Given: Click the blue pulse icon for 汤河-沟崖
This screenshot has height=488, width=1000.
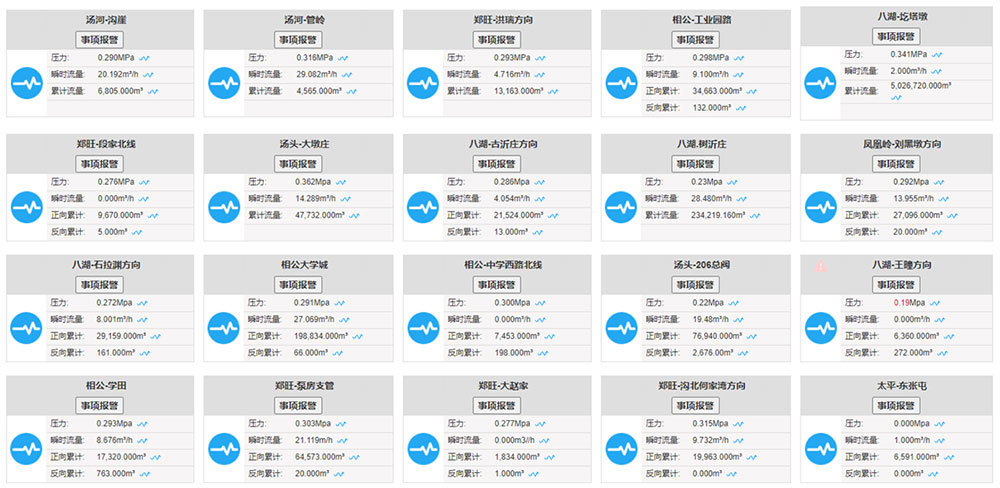Looking at the screenshot, I should click(x=27, y=83).
